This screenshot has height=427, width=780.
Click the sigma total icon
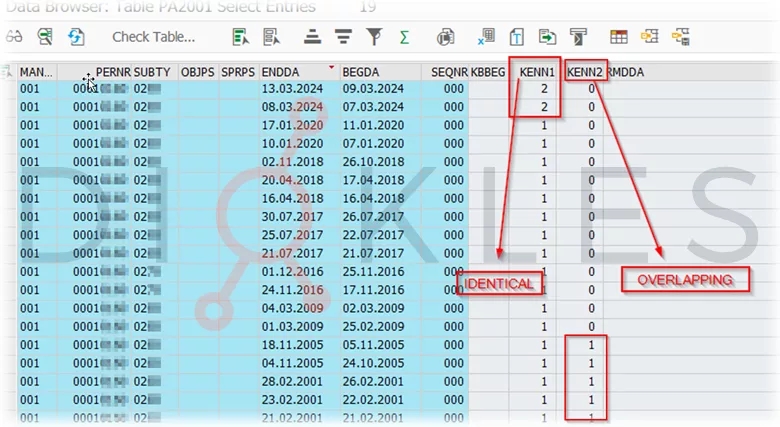(x=404, y=37)
